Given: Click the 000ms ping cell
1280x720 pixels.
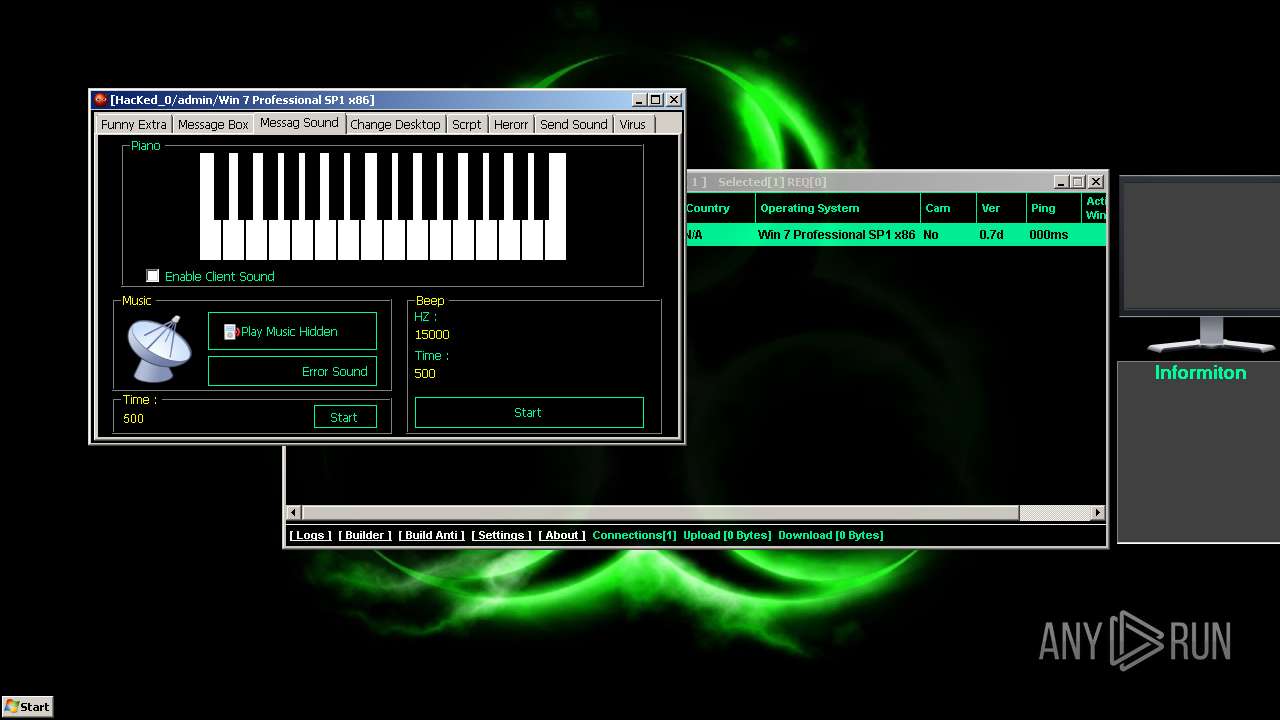Looking at the screenshot, I should coord(1049,235).
